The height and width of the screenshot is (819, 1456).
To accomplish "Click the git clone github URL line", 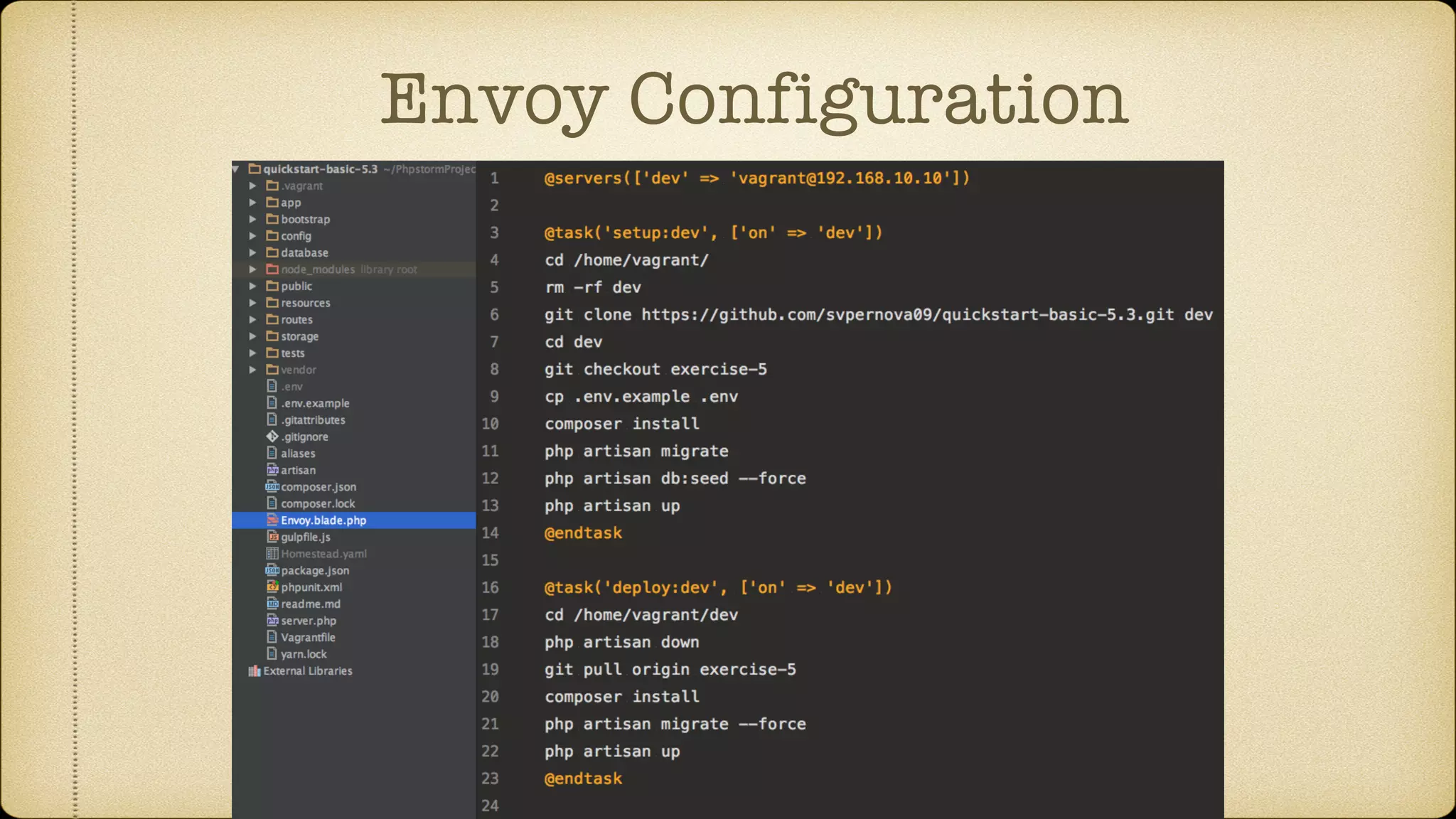I will tap(879, 314).
